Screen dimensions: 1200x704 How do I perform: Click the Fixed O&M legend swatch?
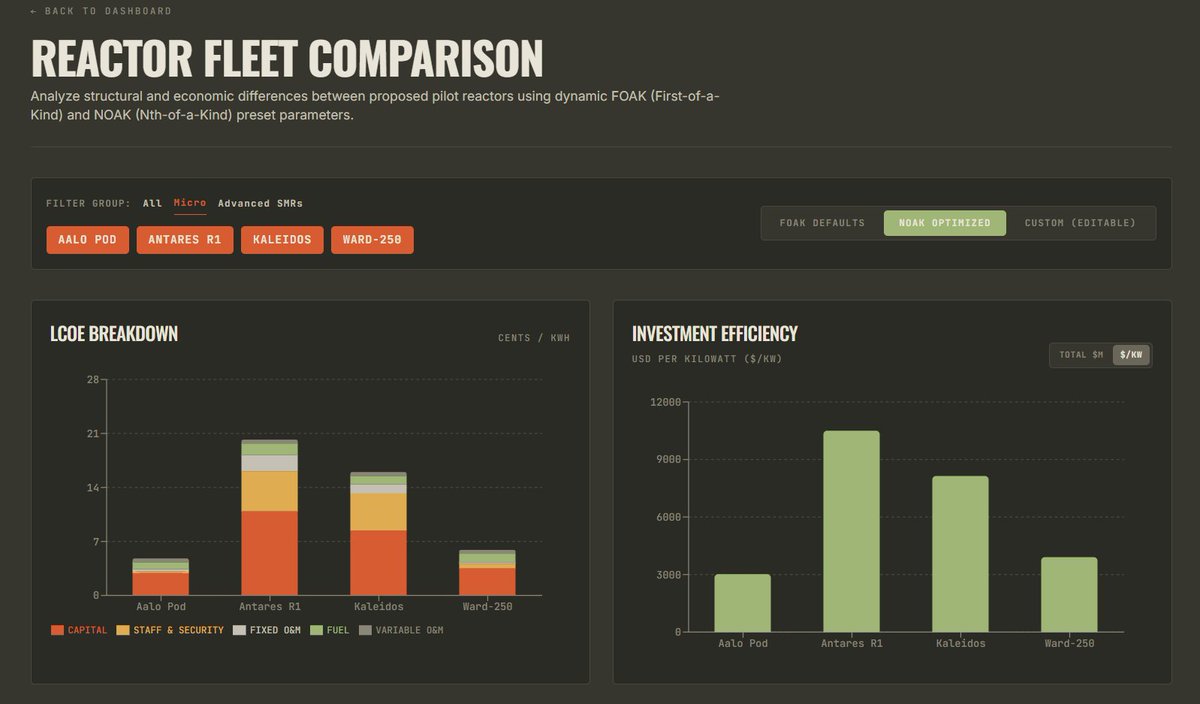click(x=239, y=631)
